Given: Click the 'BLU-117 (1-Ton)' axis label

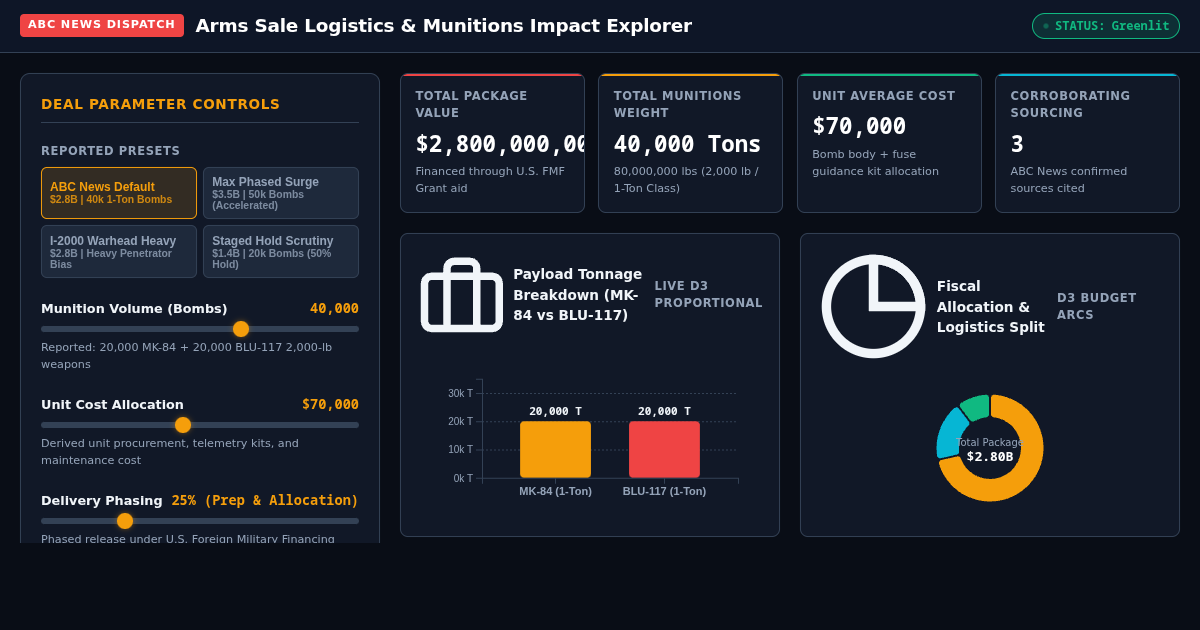Looking at the screenshot, I should tap(664, 491).
